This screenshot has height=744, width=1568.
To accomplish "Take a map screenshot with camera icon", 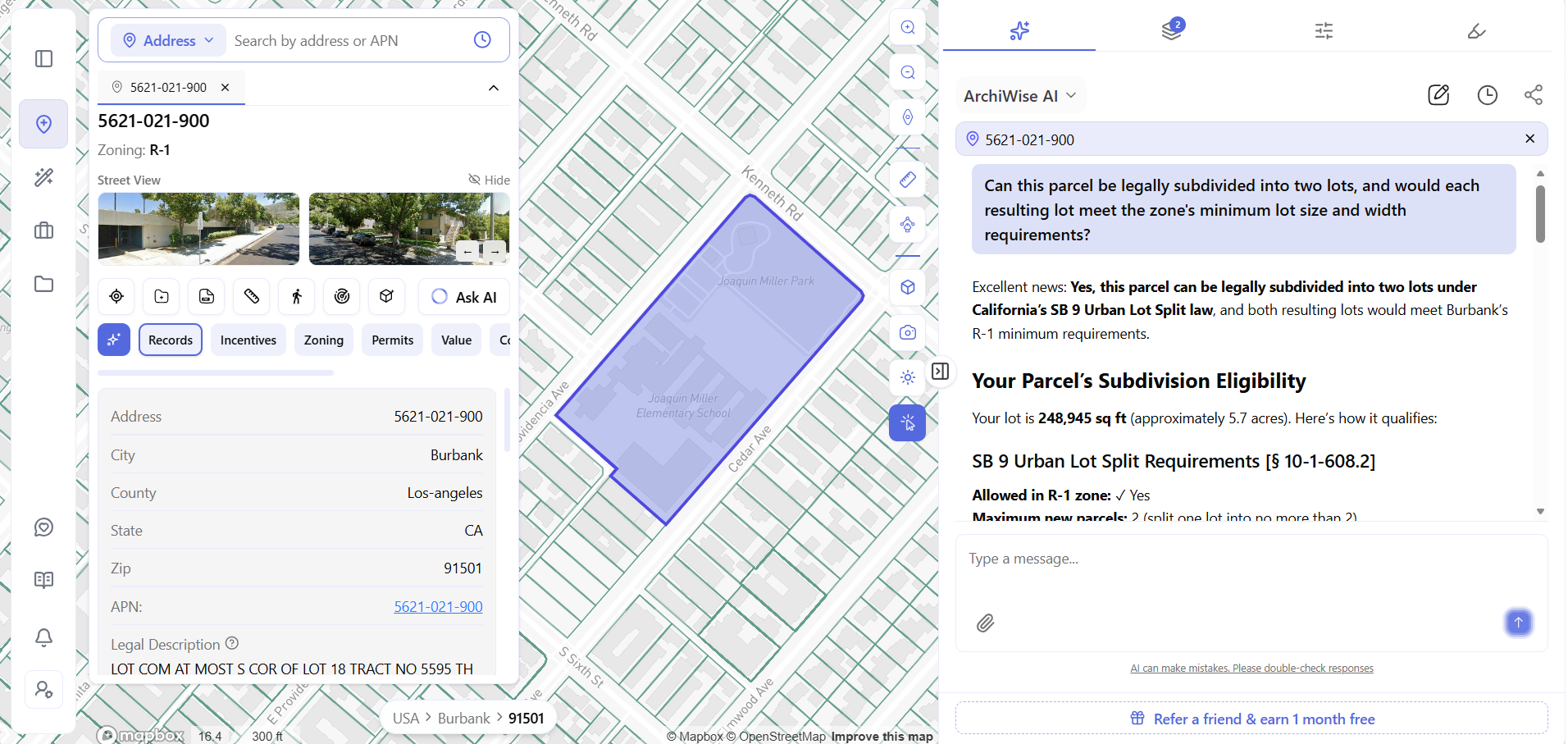I will click(x=908, y=333).
